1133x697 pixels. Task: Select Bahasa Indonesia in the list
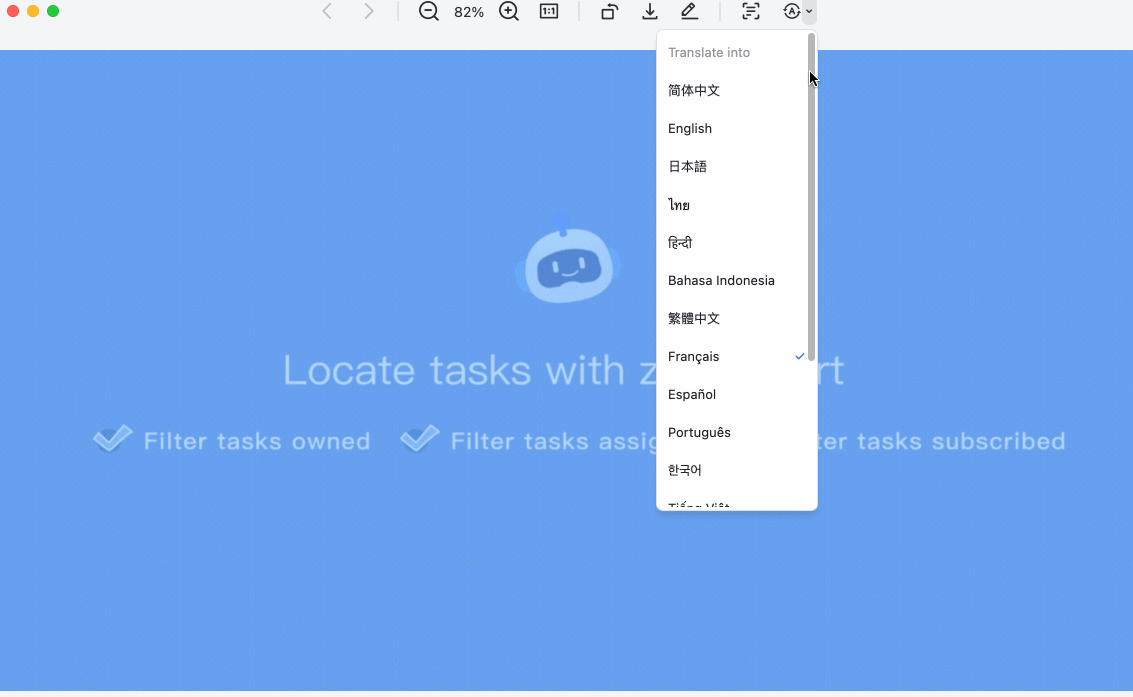[x=721, y=280]
